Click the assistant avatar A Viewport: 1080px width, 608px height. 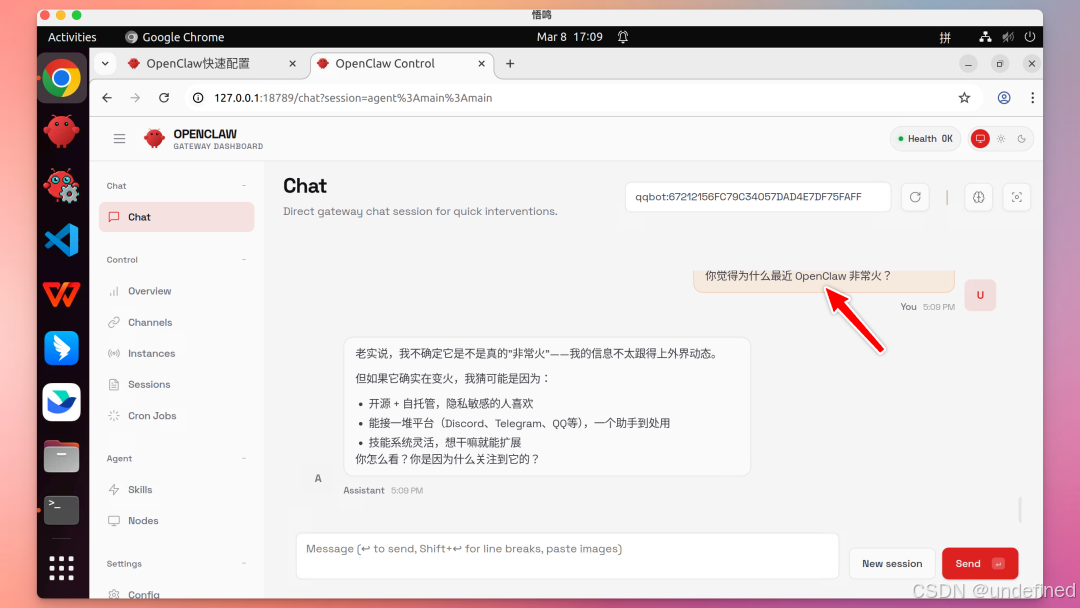coord(318,479)
